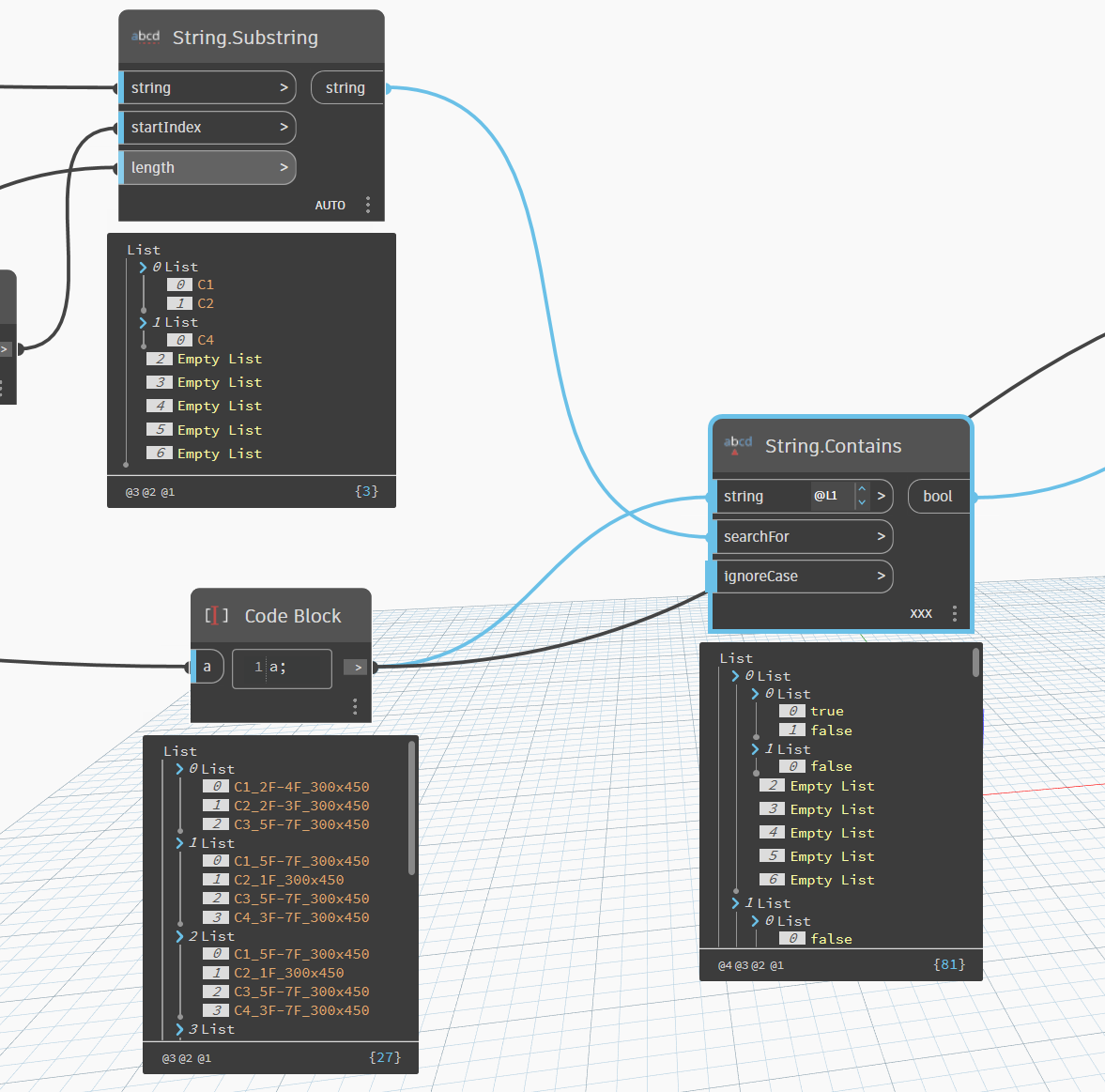Viewport: 1105px width, 1092px height.
Task: Collapse the 2 List branch in the filename list preview
Action: click(178, 935)
